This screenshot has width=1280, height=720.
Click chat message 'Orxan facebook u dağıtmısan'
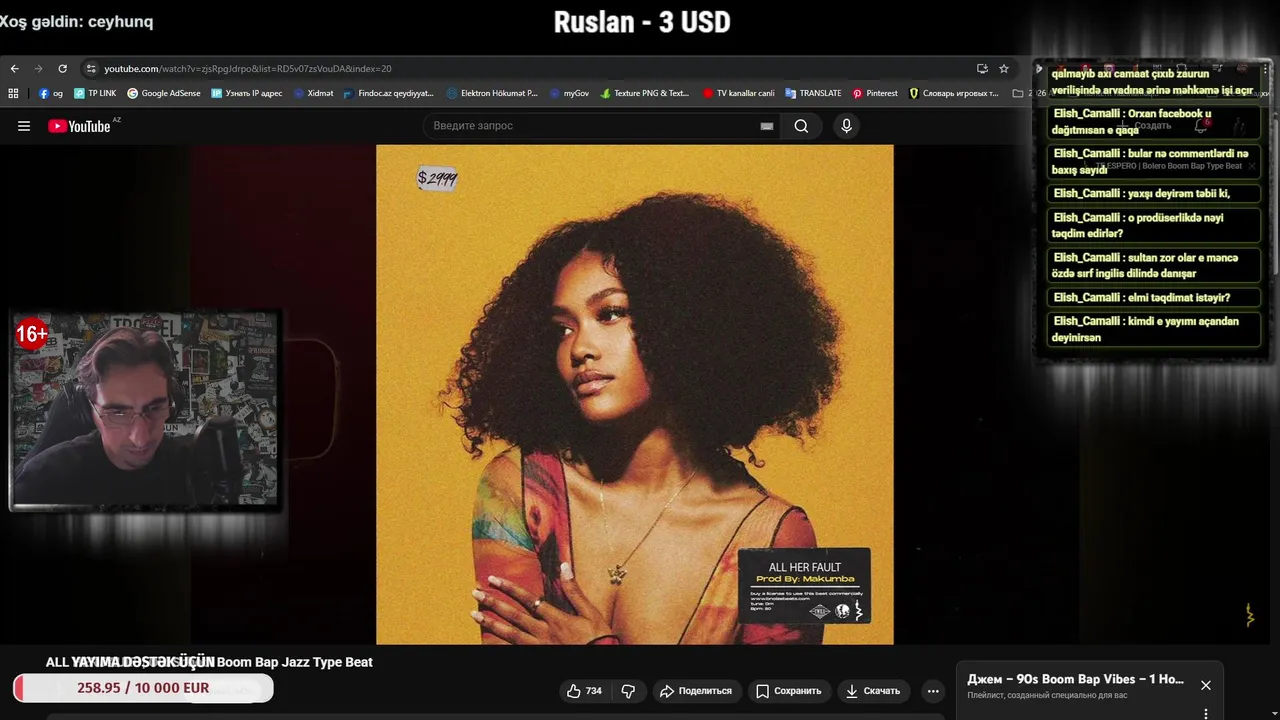[1153, 122]
